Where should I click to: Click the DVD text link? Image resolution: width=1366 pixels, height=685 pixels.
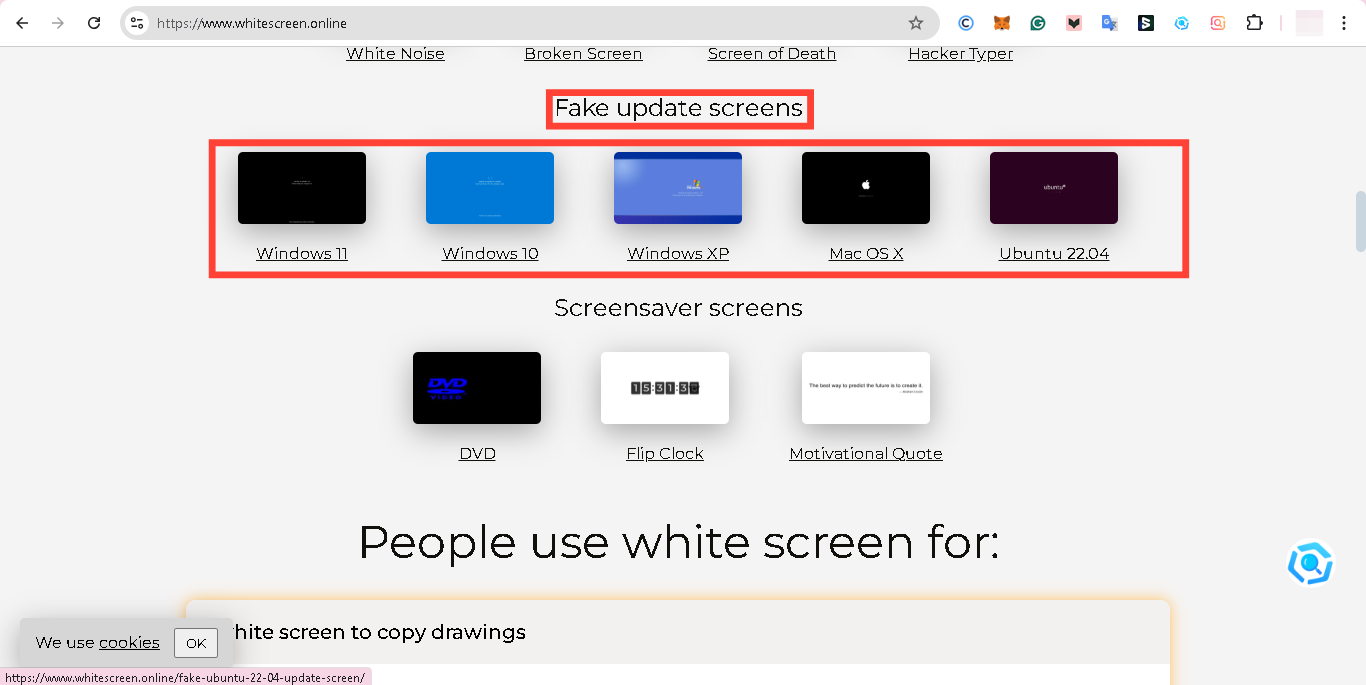click(477, 454)
